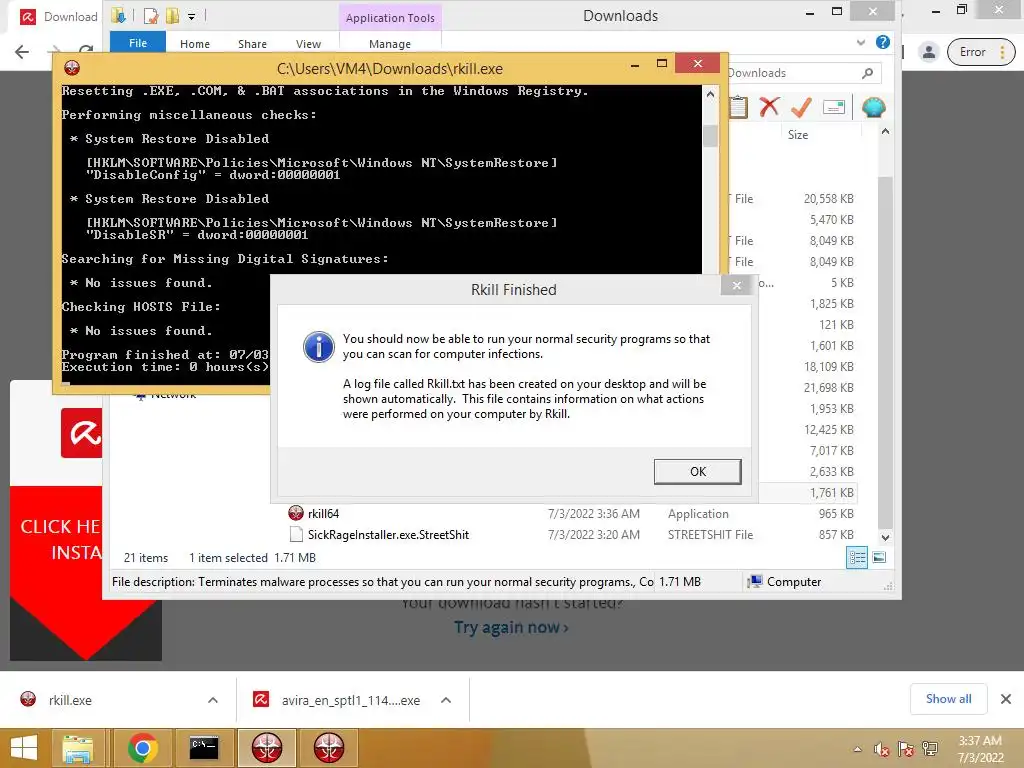The height and width of the screenshot is (768, 1024).
Task: Click the rkill64 application icon in the file list
Action: click(296, 513)
